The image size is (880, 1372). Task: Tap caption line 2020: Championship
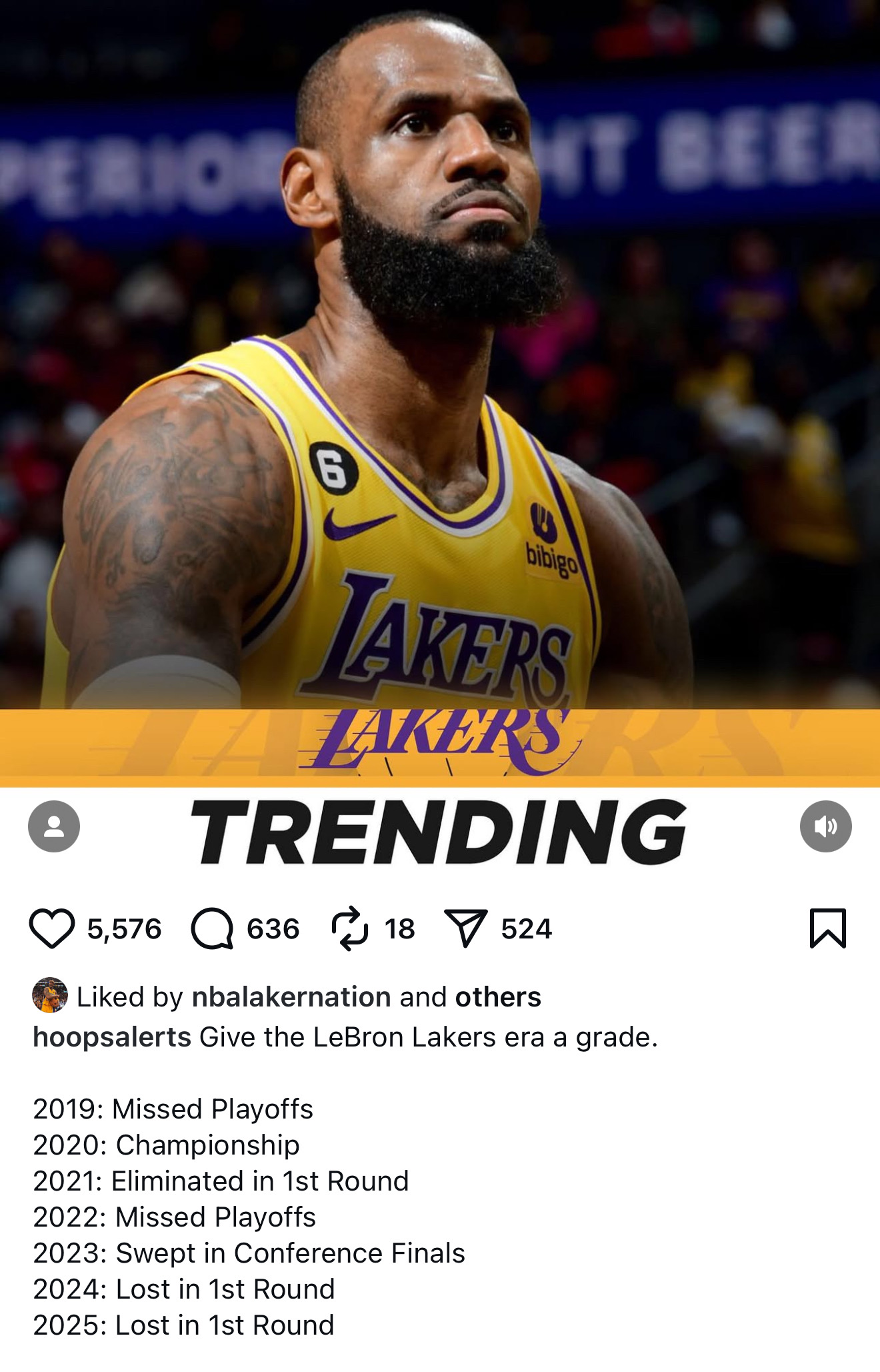coord(166,1145)
